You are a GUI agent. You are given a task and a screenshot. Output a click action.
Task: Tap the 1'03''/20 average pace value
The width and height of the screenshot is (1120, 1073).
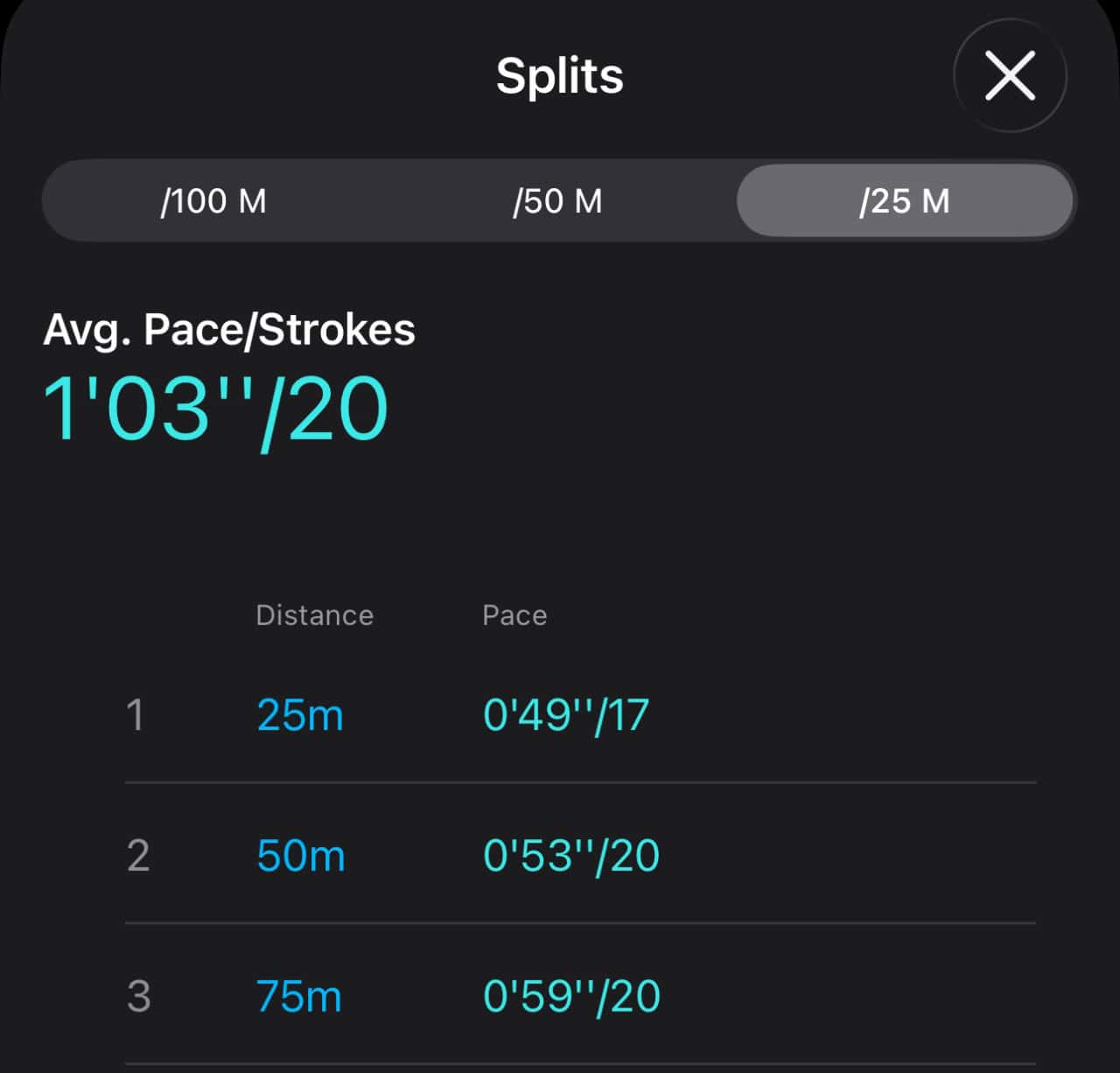pos(215,409)
